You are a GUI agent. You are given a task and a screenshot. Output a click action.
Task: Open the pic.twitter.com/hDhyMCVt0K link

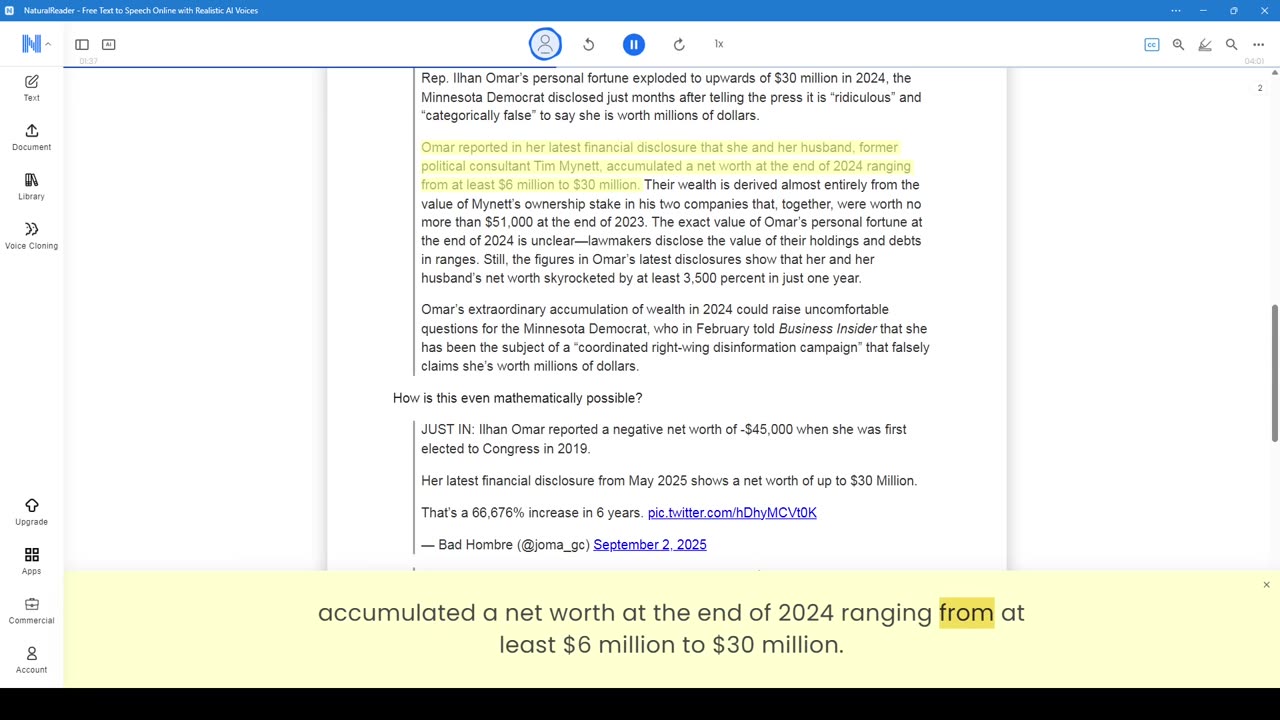(732, 513)
